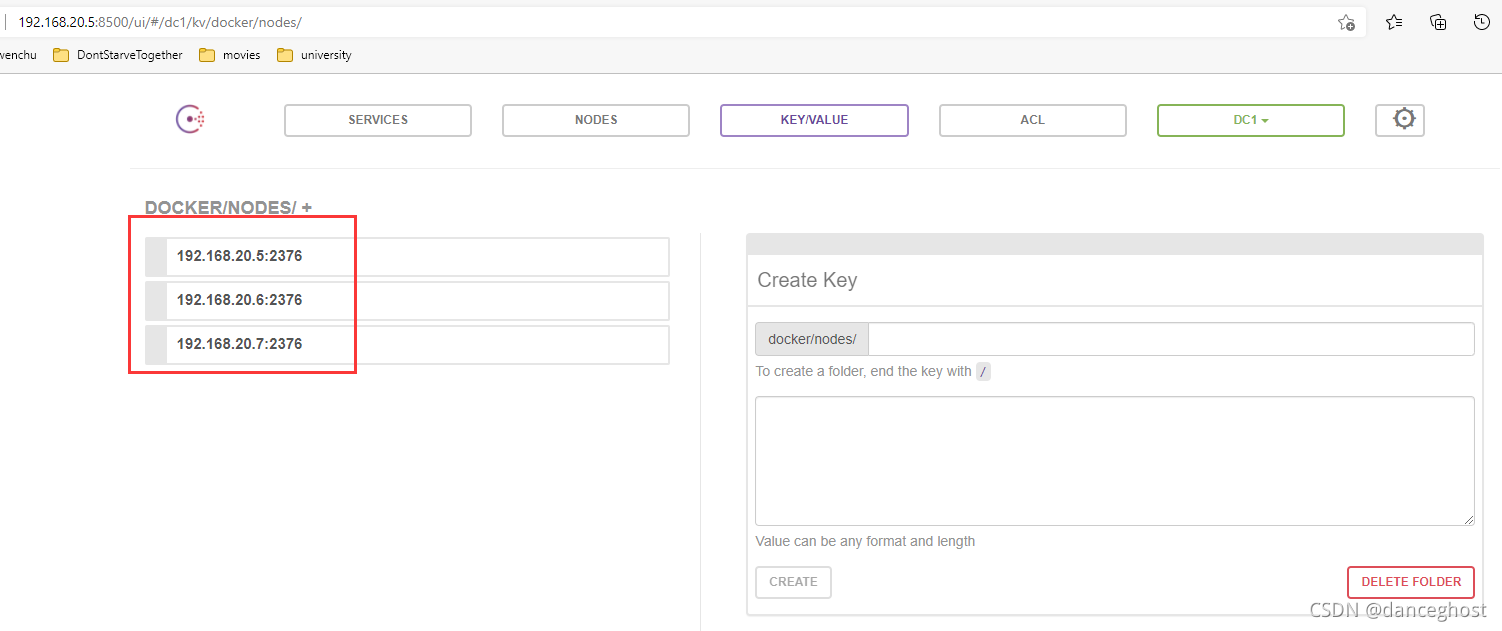
Task: Add page to favorites with star icon
Action: pyautogui.click(x=1346, y=22)
